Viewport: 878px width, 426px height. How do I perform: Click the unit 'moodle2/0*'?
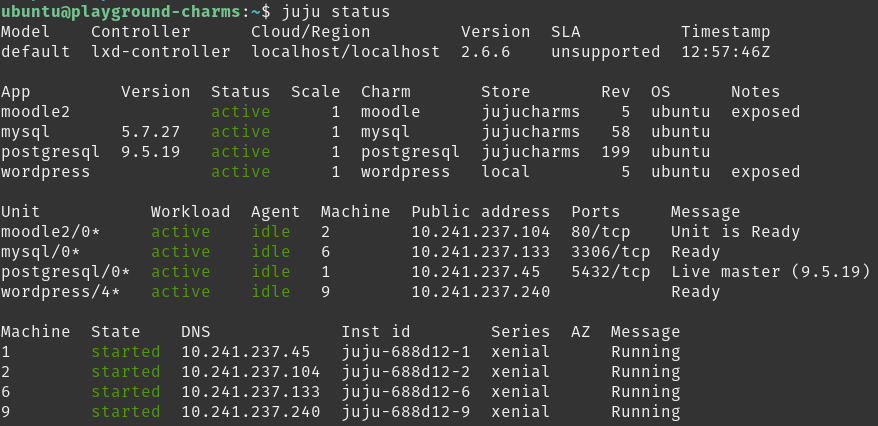pos(50,232)
